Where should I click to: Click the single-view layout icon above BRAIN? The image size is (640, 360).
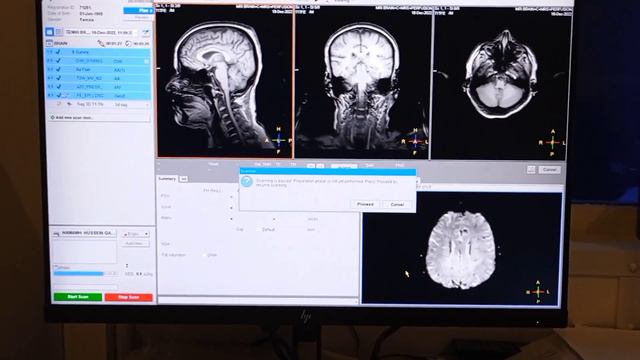(x=49, y=31)
